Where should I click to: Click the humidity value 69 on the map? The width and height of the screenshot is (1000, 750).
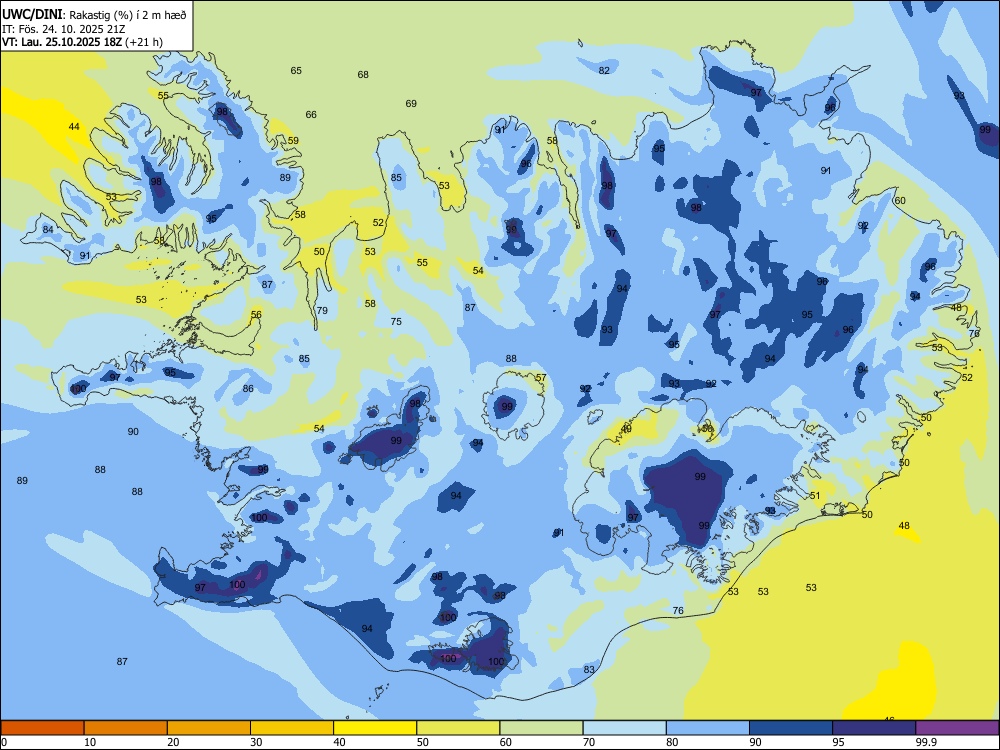tap(411, 103)
